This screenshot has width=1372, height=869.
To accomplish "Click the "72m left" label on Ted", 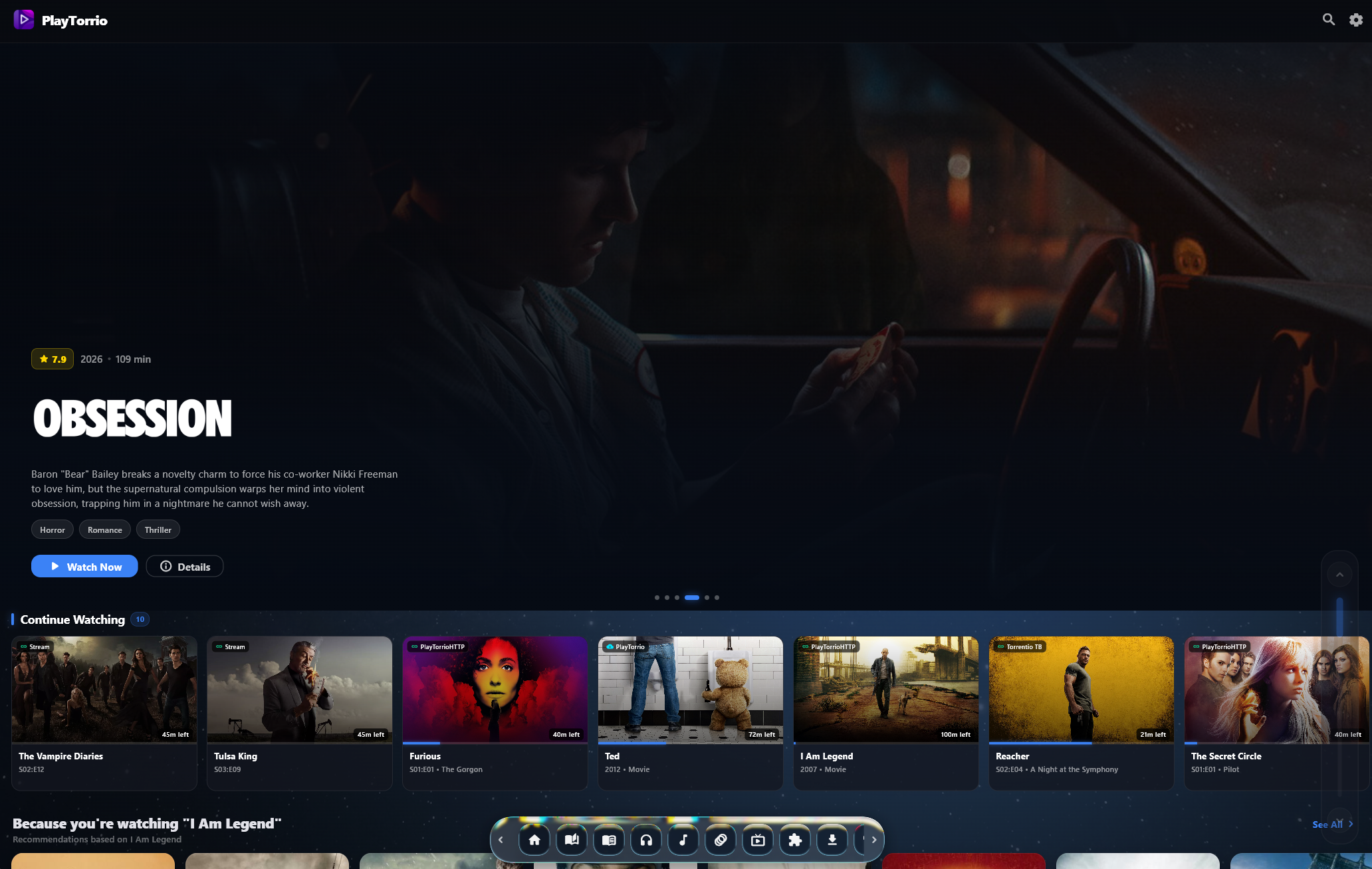I will point(762,734).
